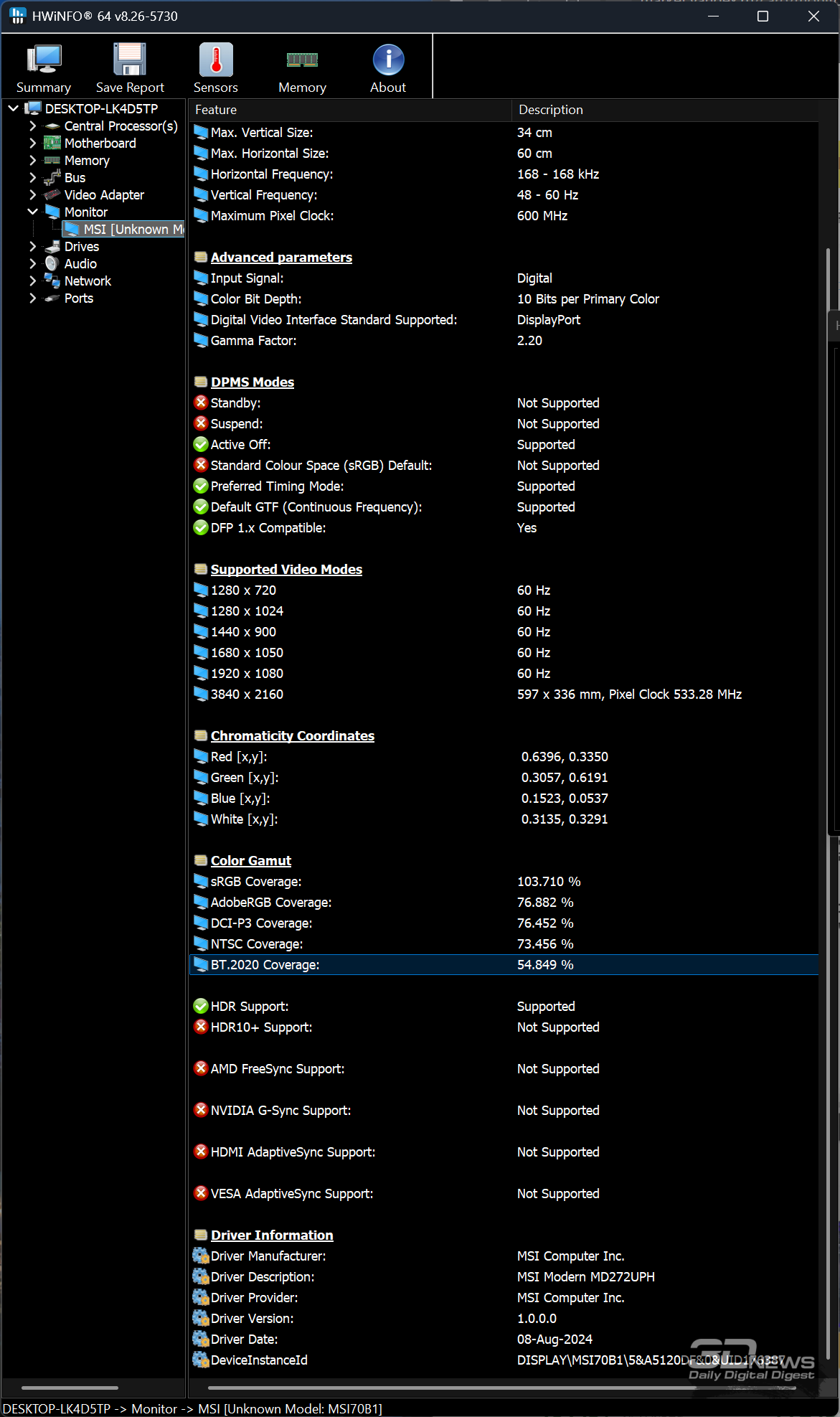The width and height of the screenshot is (840, 1417).
Task: Click the gear icon beside Driver Manufacturer
Action: click(x=201, y=1256)
